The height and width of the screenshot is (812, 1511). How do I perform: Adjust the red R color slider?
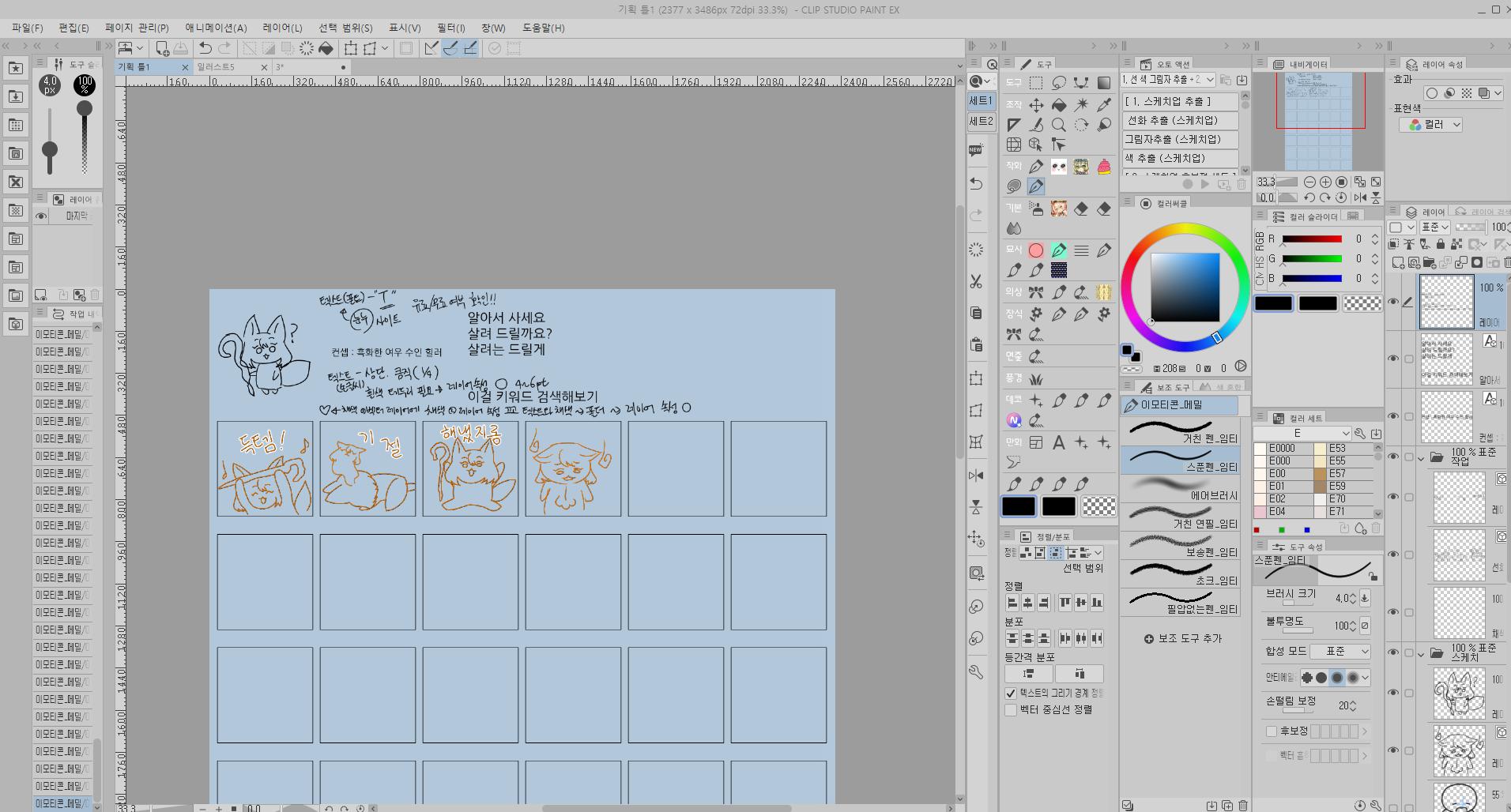click(1312, 239)
